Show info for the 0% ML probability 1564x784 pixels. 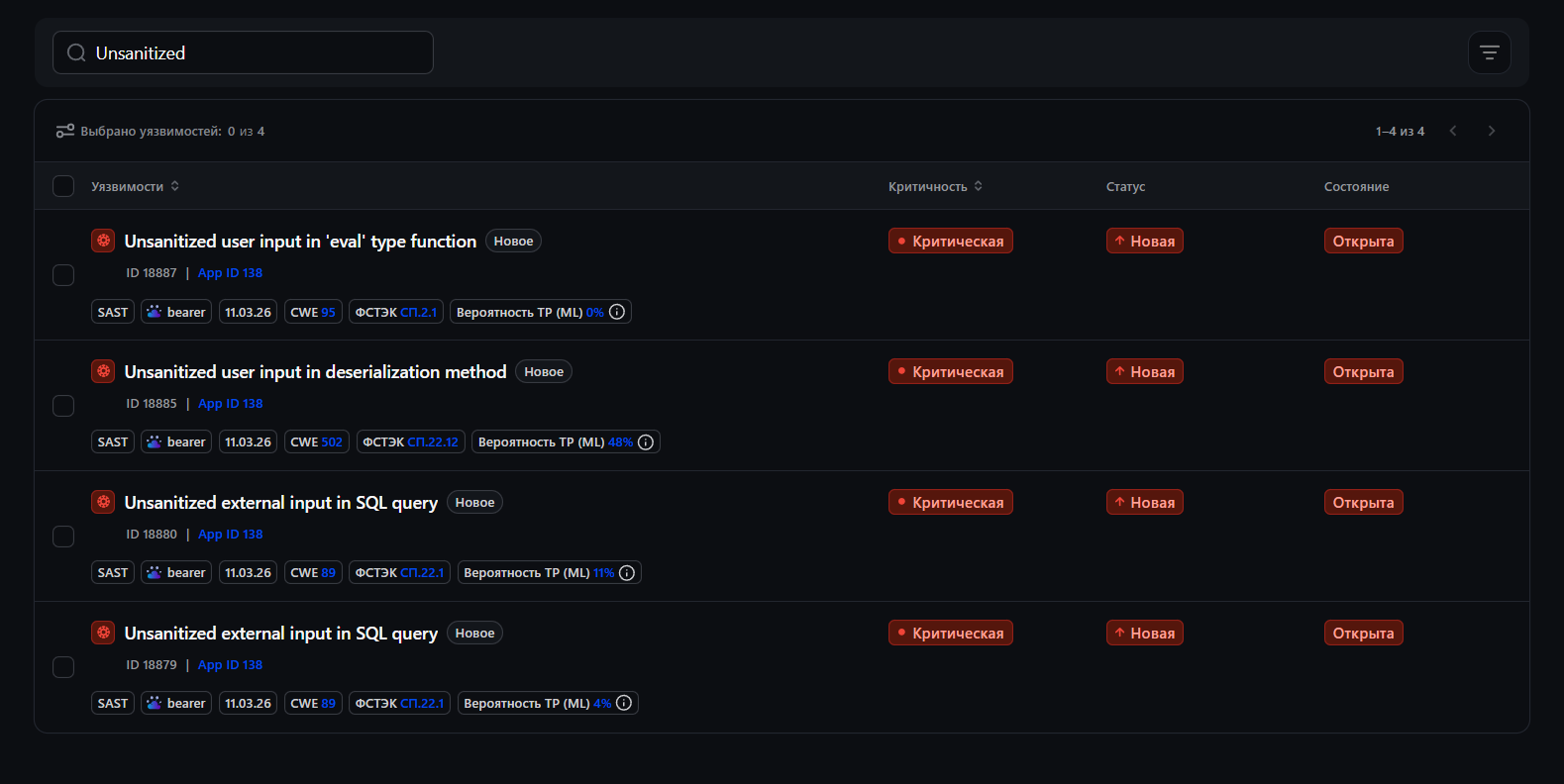coord(617,312)
